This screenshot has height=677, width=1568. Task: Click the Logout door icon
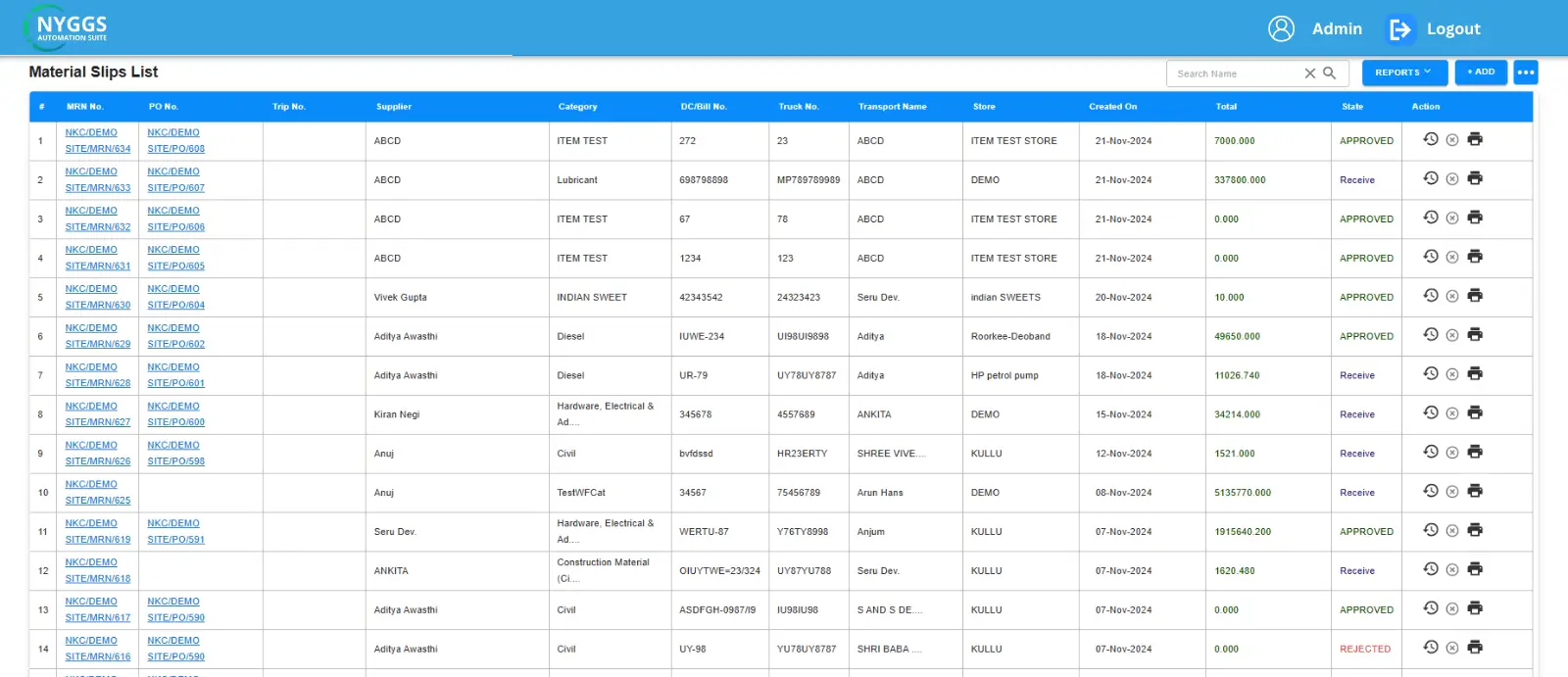pyautogui.click(x=1400, y=29)
